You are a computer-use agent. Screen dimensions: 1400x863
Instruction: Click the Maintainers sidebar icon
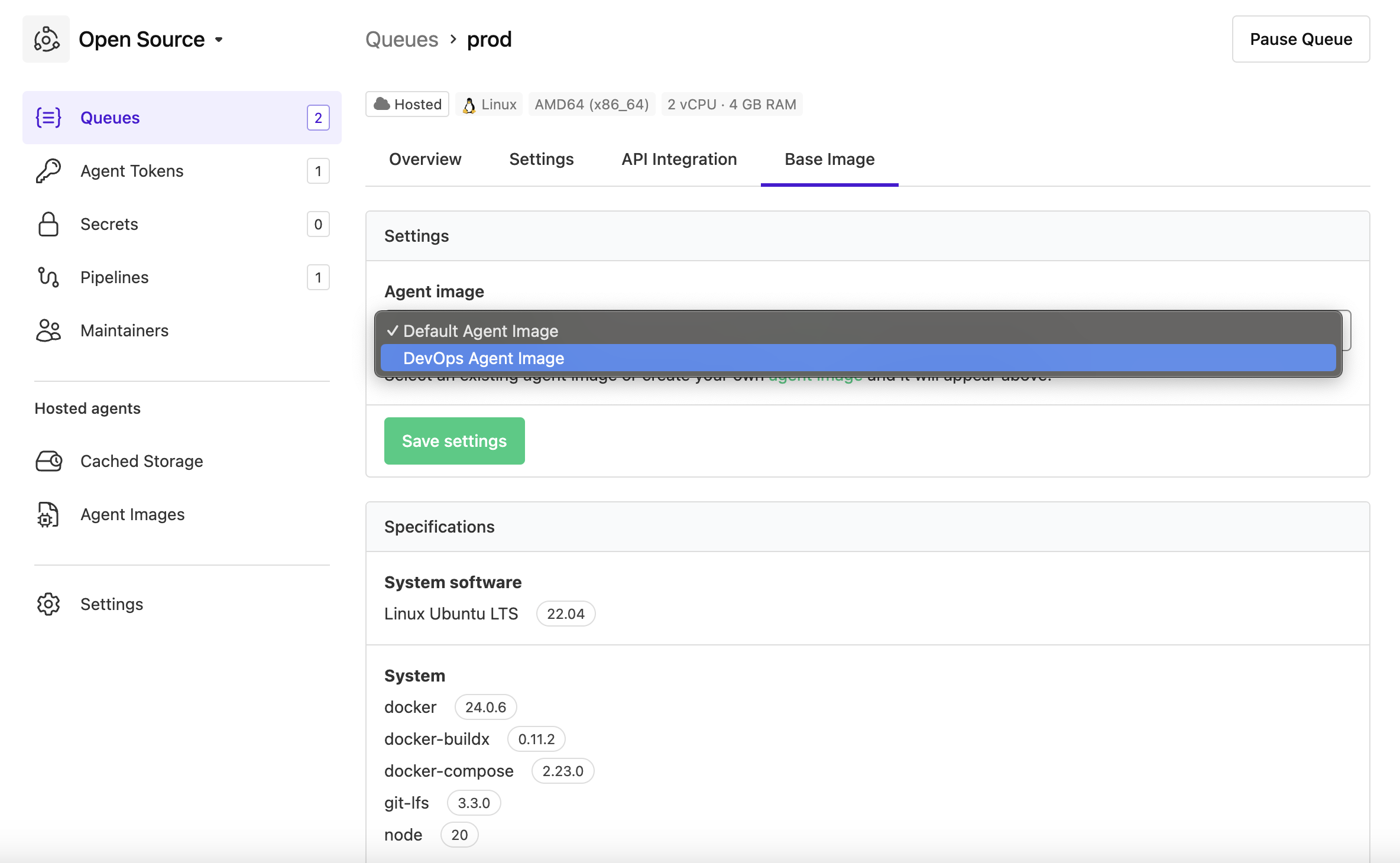click(49, 329)
